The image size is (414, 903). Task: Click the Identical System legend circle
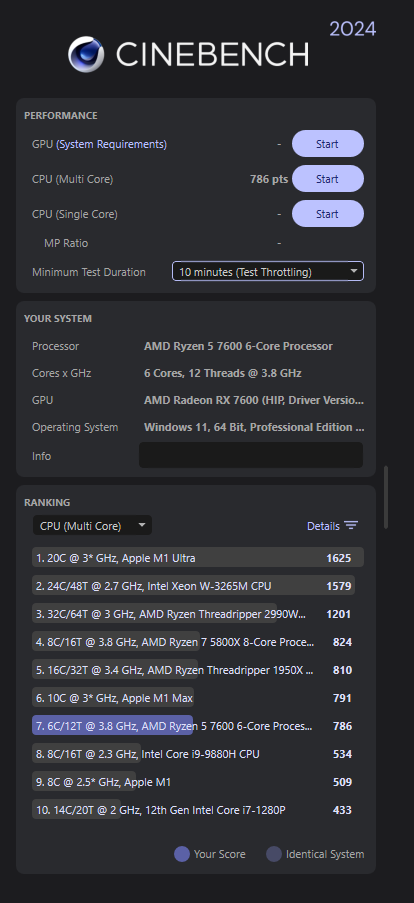(x=274, y=854)
